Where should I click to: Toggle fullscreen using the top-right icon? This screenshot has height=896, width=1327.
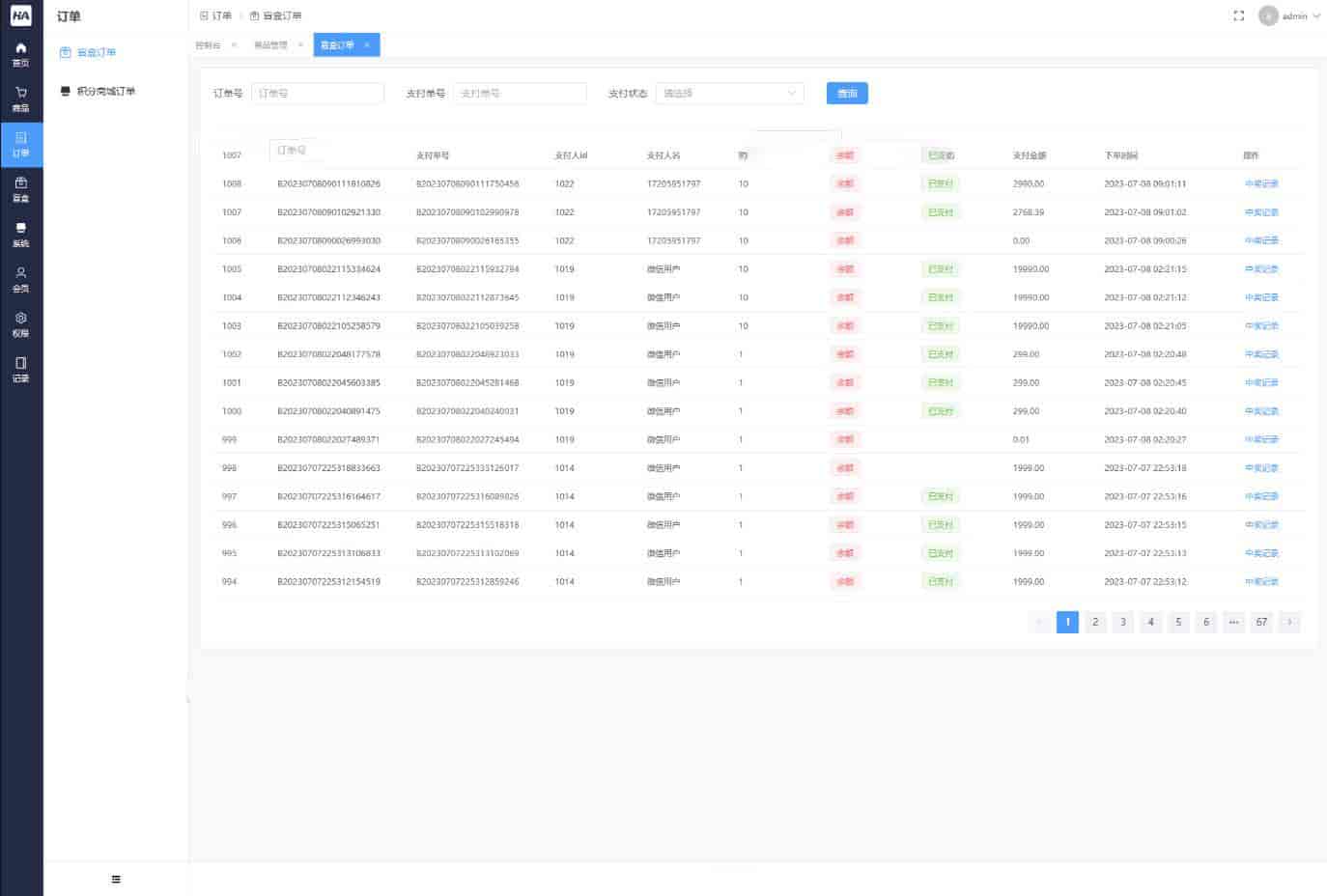point(1238,16)
